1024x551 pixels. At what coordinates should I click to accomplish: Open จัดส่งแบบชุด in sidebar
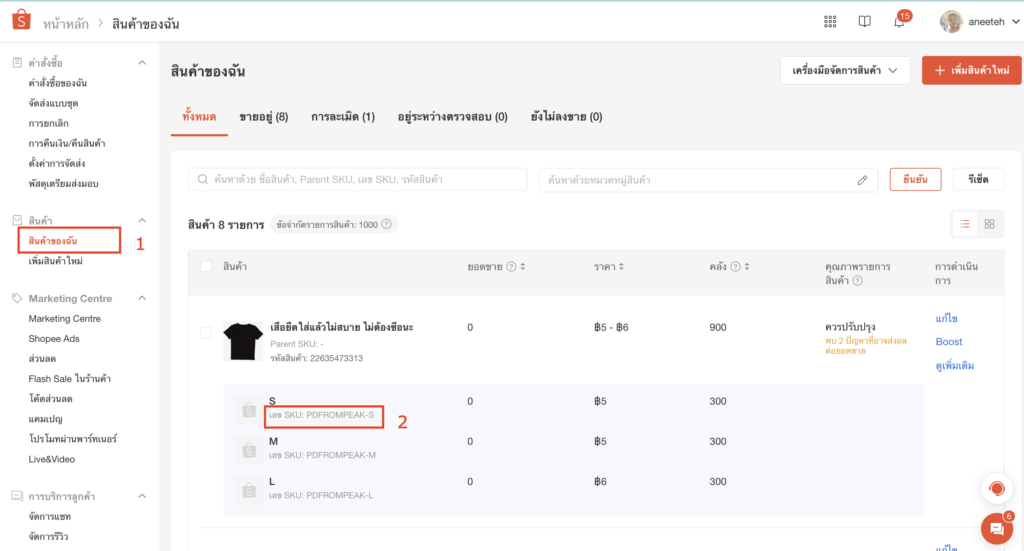[x=54, y=103]
